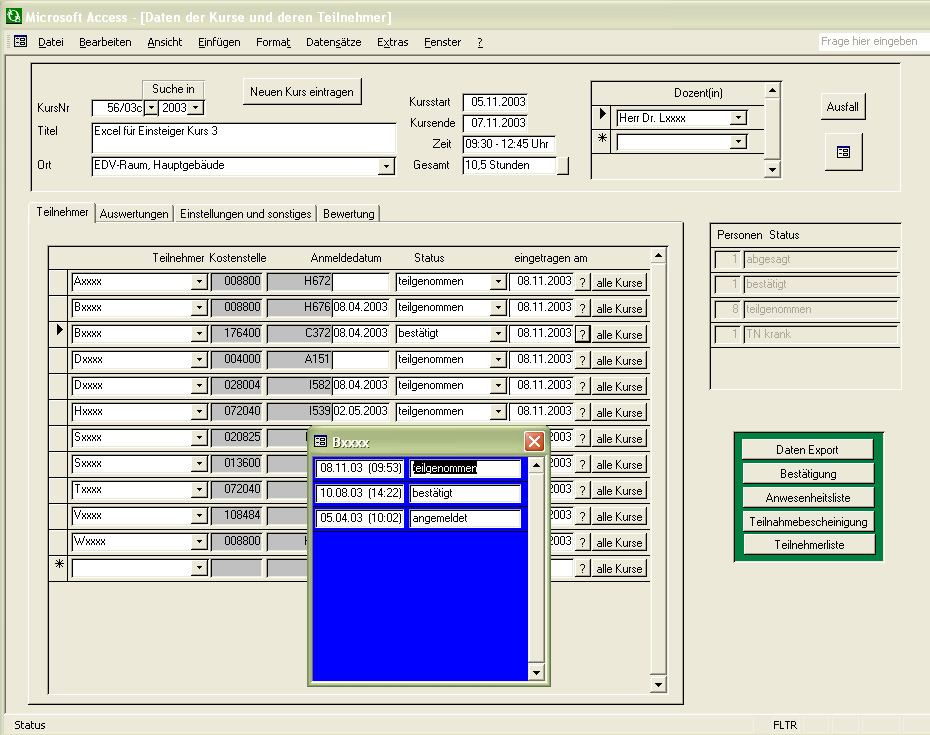Screen dimensions: 930x735
Task: Open the form control icon left of Datei
Action: click(x=20, y=42)
